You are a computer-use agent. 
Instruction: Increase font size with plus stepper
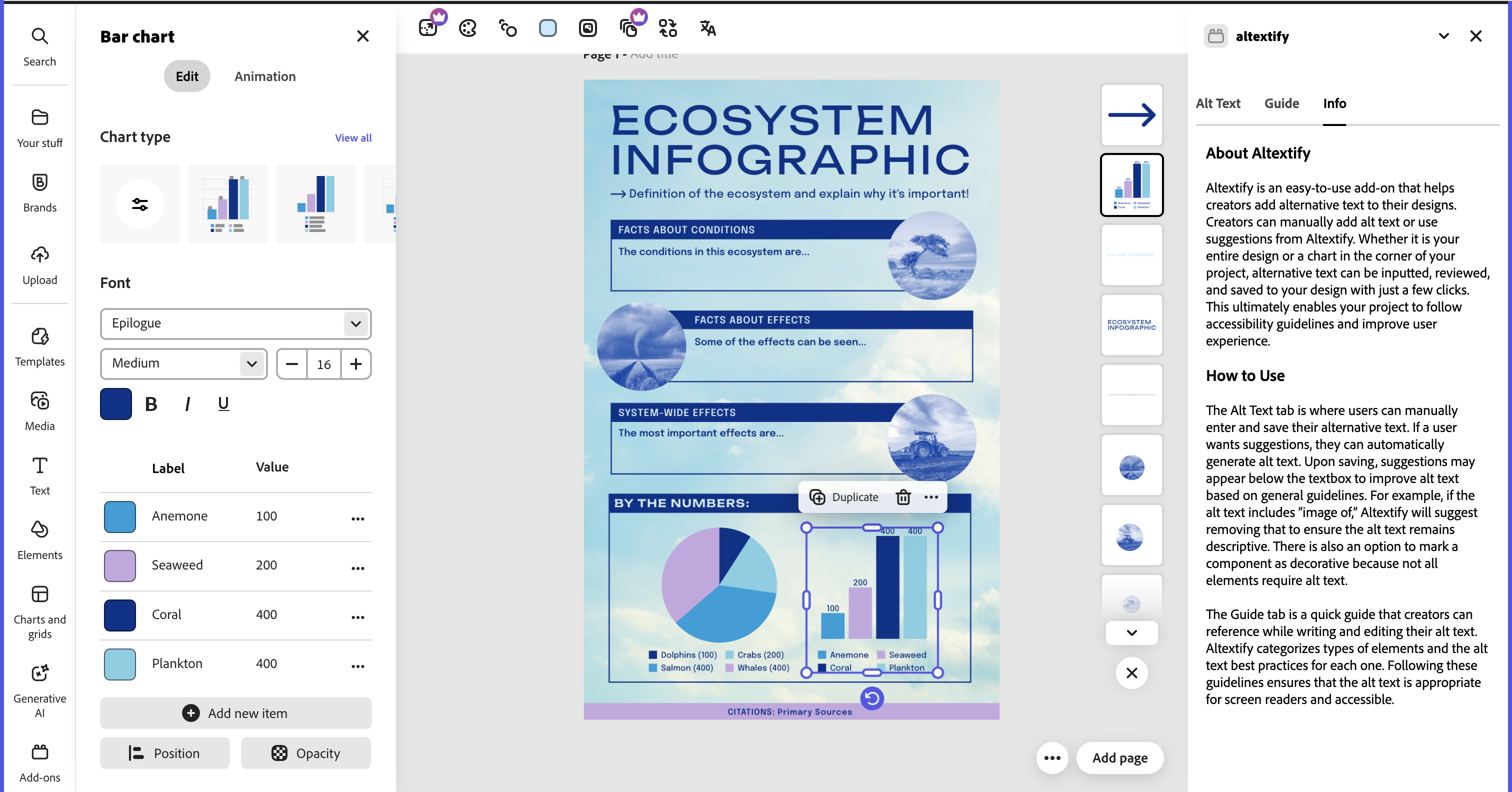[x=355, y=364]
